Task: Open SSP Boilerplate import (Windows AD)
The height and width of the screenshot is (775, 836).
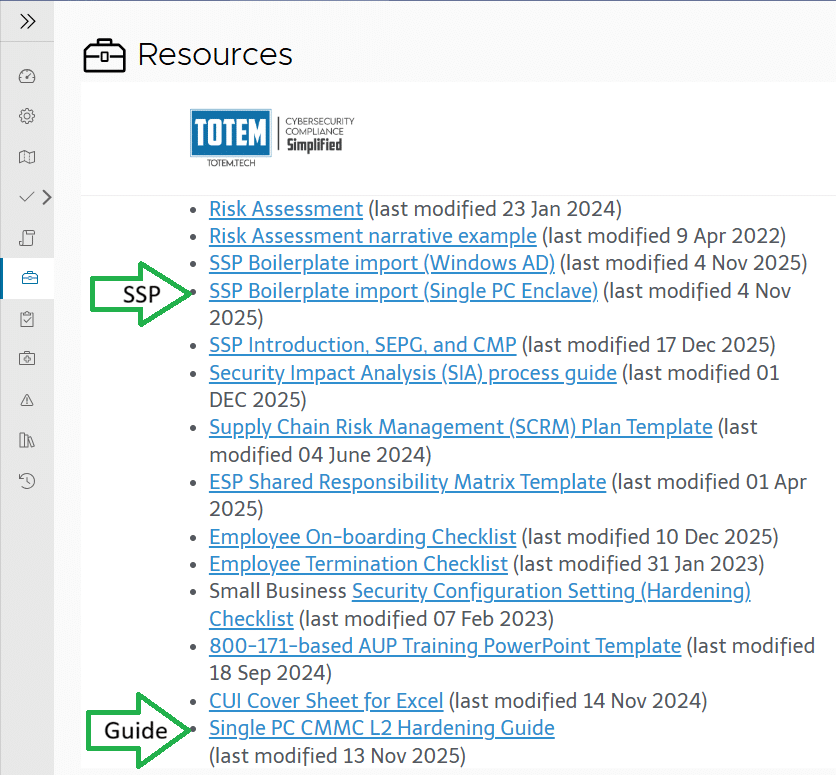Action: [381, 263]
